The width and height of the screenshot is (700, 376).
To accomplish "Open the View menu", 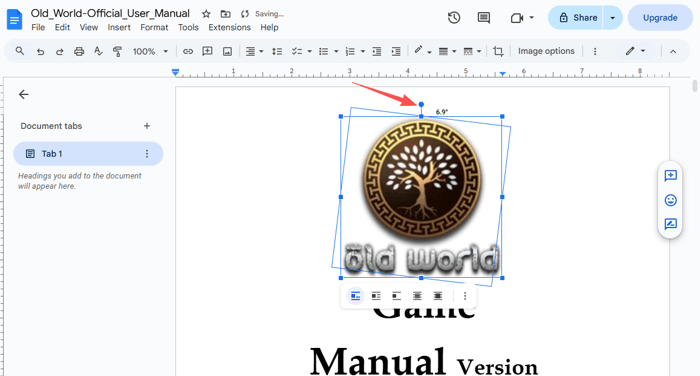I will pos(89,27).
